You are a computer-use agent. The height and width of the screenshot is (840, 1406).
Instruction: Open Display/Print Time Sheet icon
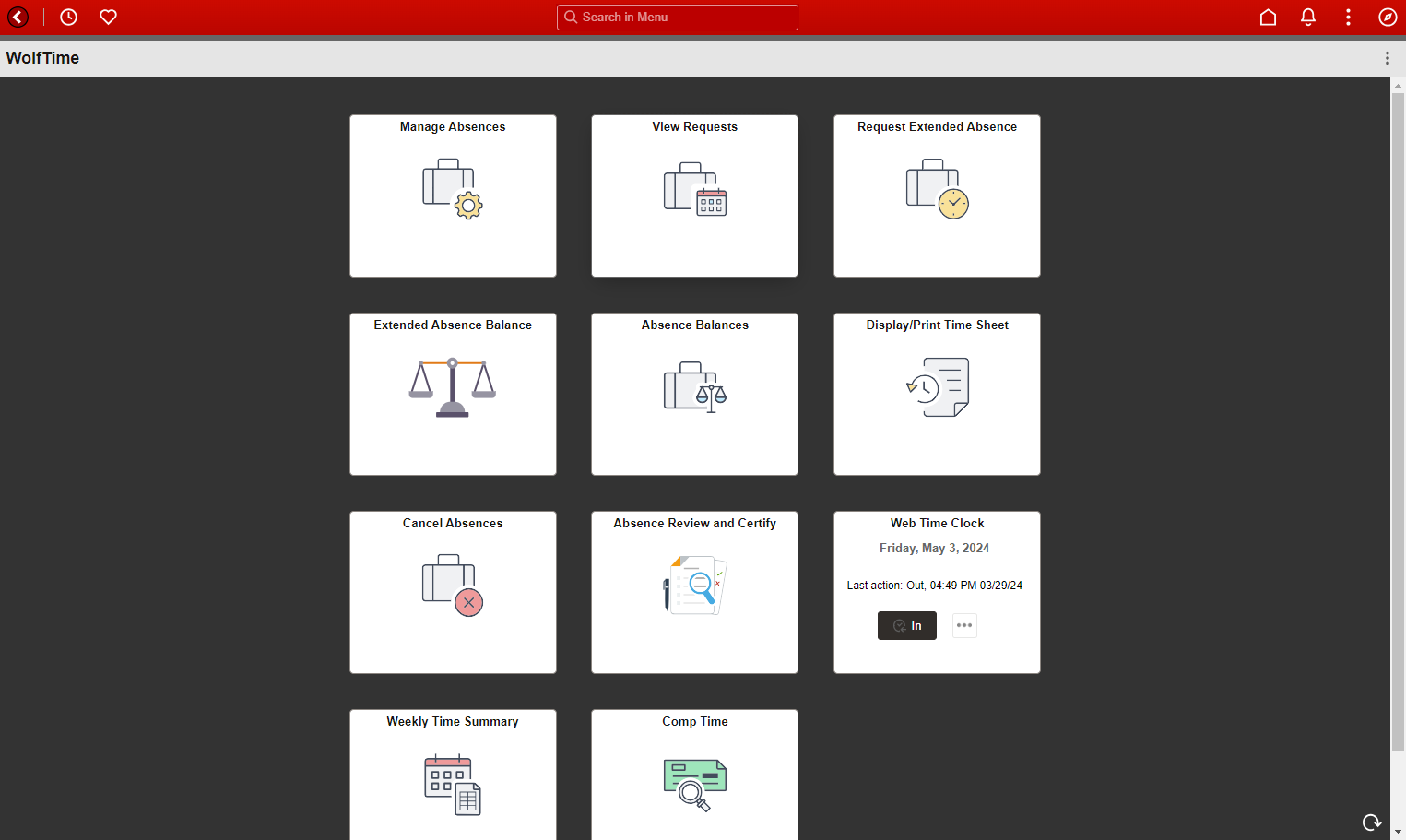pyautogui.click(x=938, y=387)
